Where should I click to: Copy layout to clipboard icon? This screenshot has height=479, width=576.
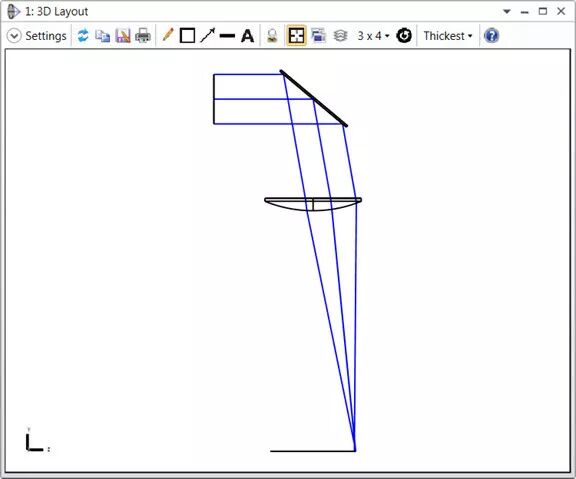pos(102,36)
